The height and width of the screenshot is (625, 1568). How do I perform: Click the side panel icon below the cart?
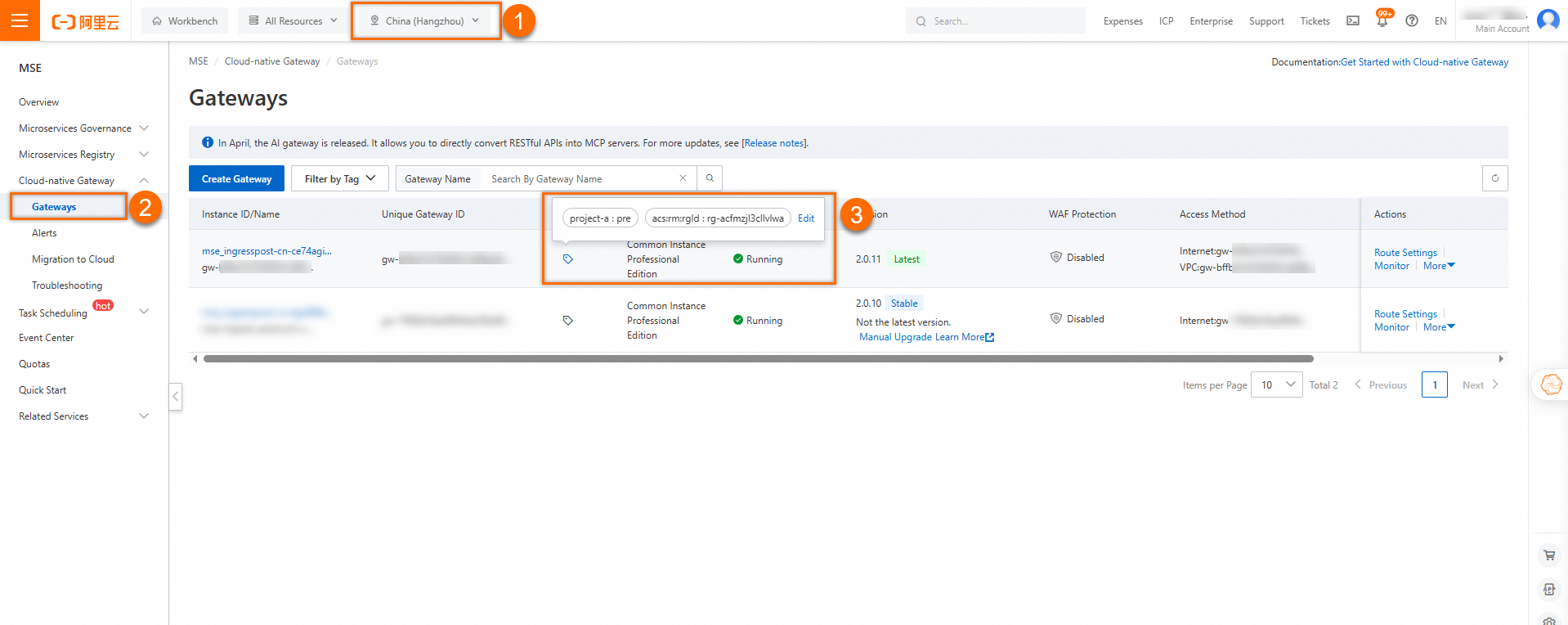1549,589
